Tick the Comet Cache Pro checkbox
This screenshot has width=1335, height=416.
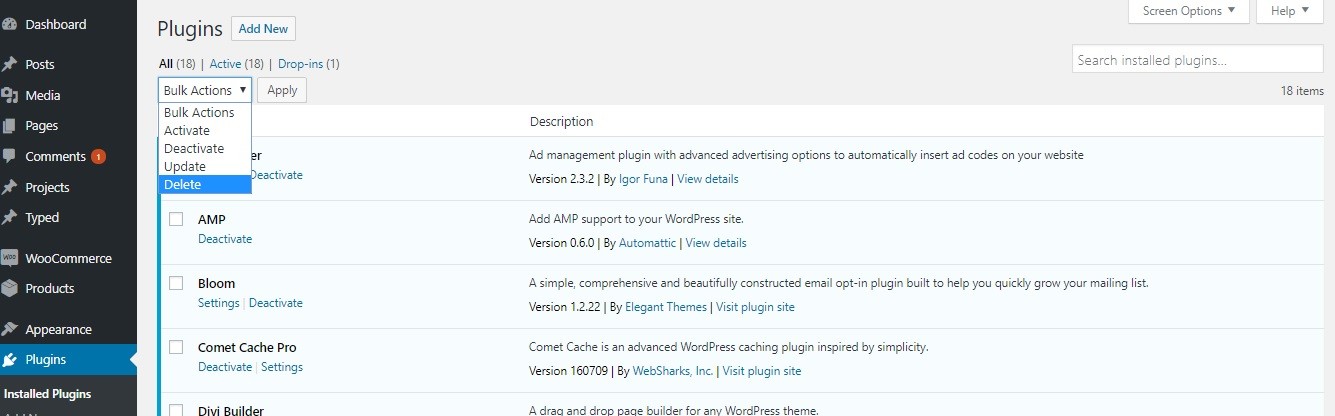coord(176,347)
